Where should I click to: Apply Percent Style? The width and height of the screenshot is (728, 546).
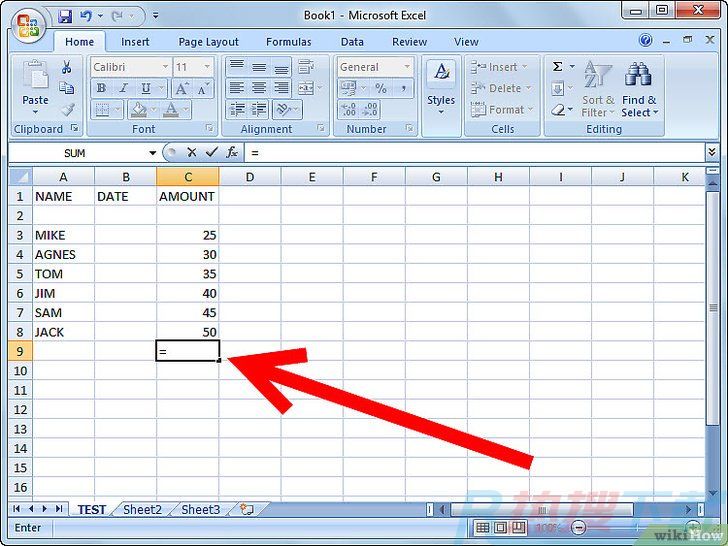click(x=381, y=88)
